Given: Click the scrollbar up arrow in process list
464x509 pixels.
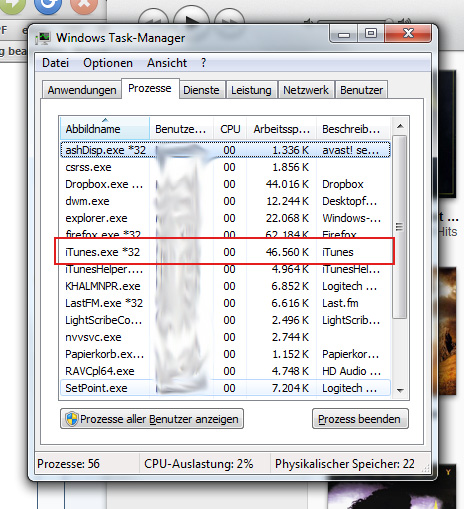Looking at the screenshot, I should tap(400, 126).
